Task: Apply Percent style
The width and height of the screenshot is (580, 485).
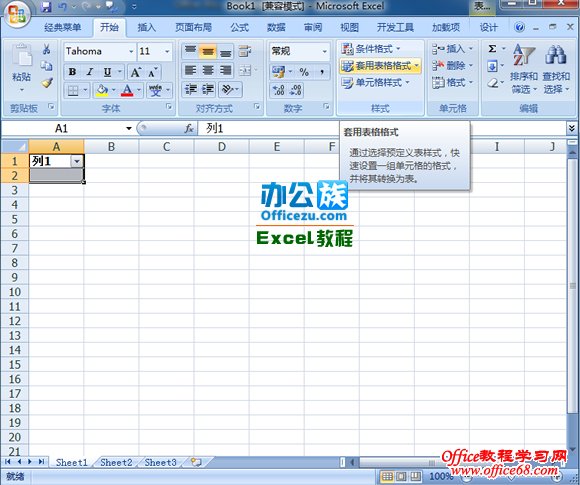Action: pos(304,71)
